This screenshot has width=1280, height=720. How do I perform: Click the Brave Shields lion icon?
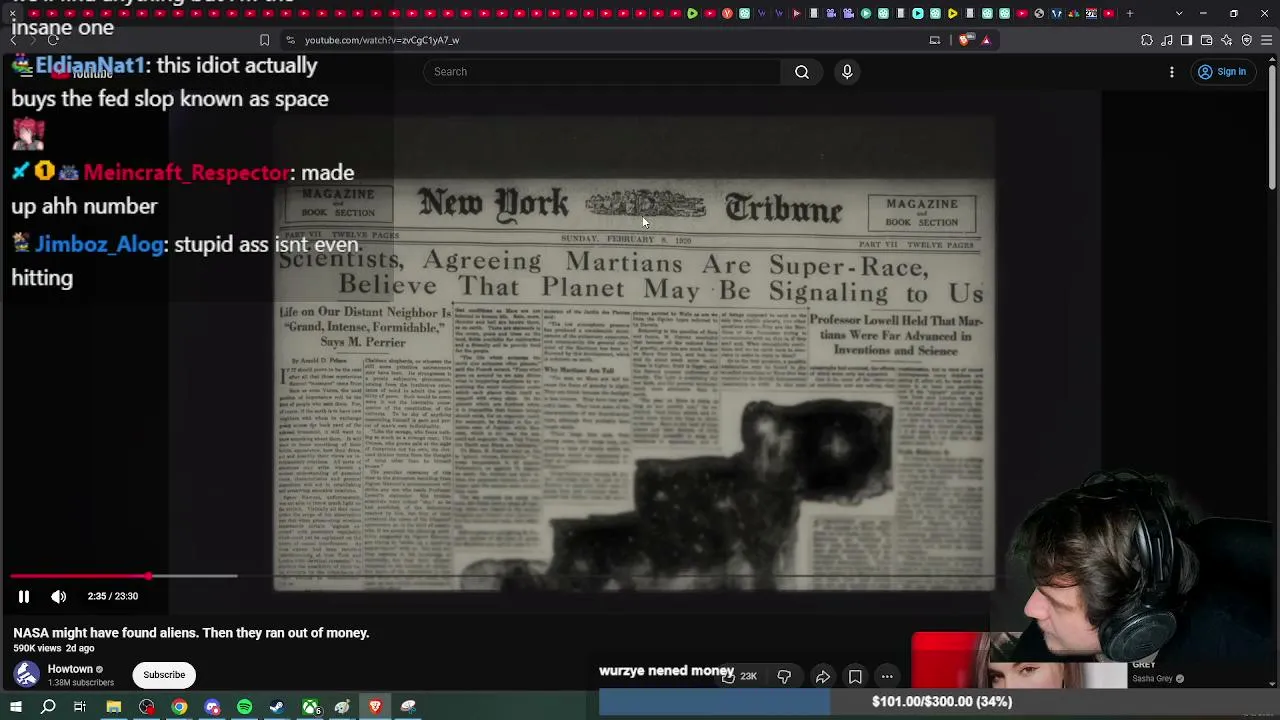964,40
